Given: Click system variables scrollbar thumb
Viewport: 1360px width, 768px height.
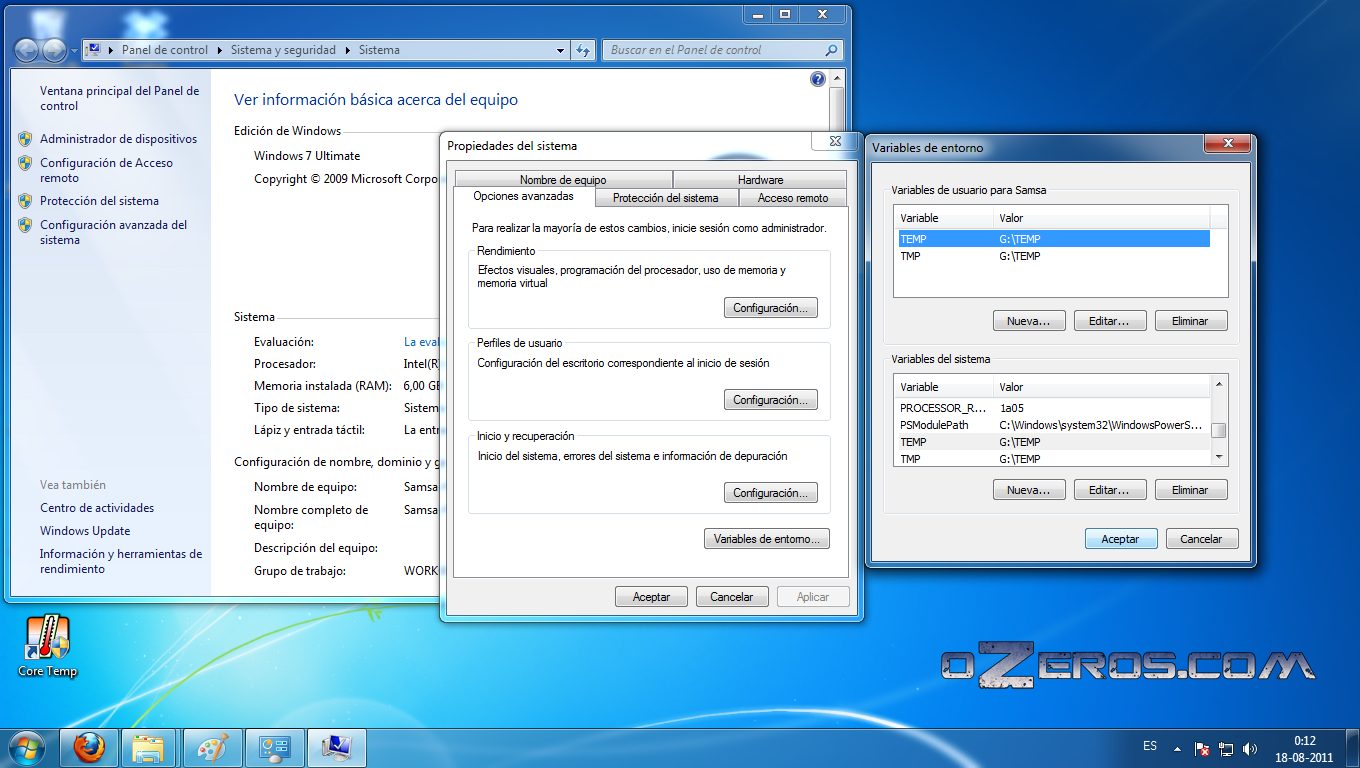Looking at the screenshot, I should click(x=1218, y=431).
